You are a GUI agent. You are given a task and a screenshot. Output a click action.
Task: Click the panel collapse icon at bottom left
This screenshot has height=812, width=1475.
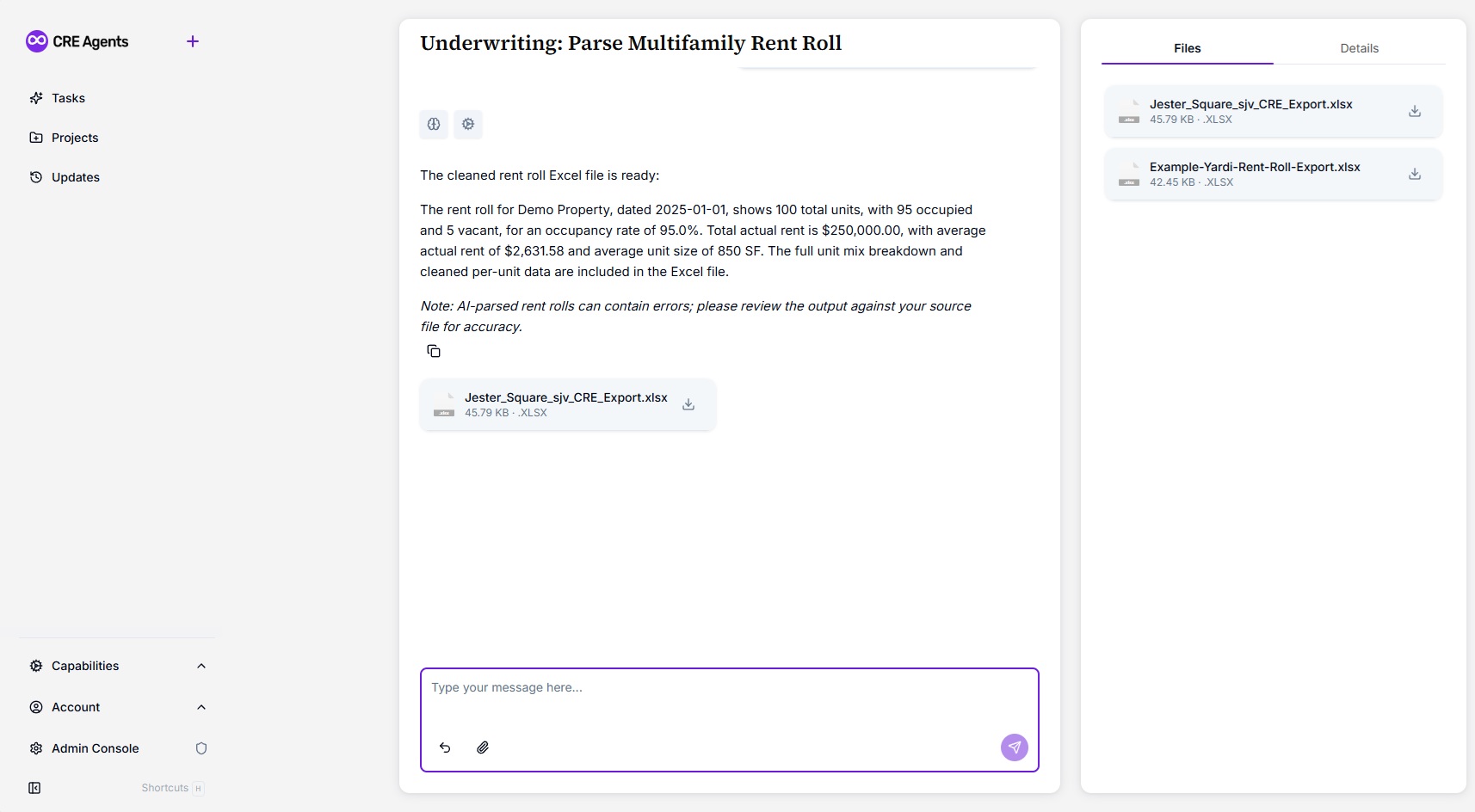click(34, 788)
